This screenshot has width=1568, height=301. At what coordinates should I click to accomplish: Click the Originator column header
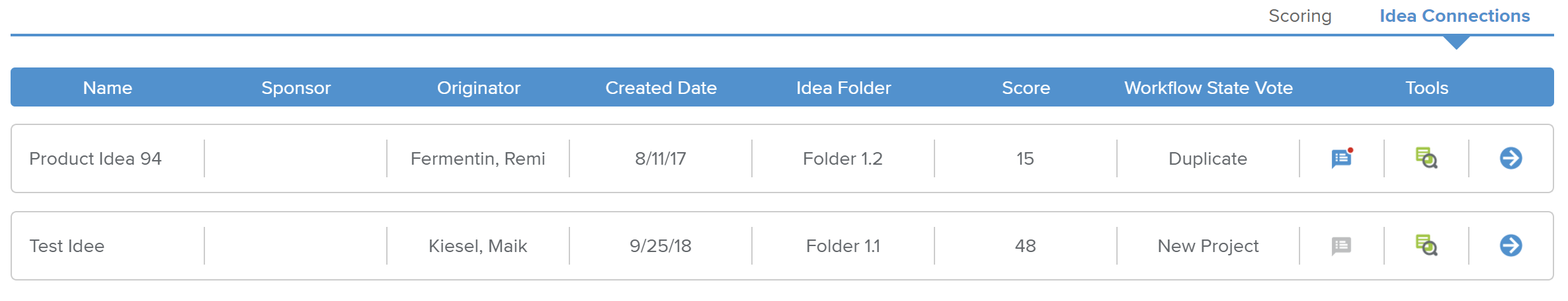coord(478,88)
